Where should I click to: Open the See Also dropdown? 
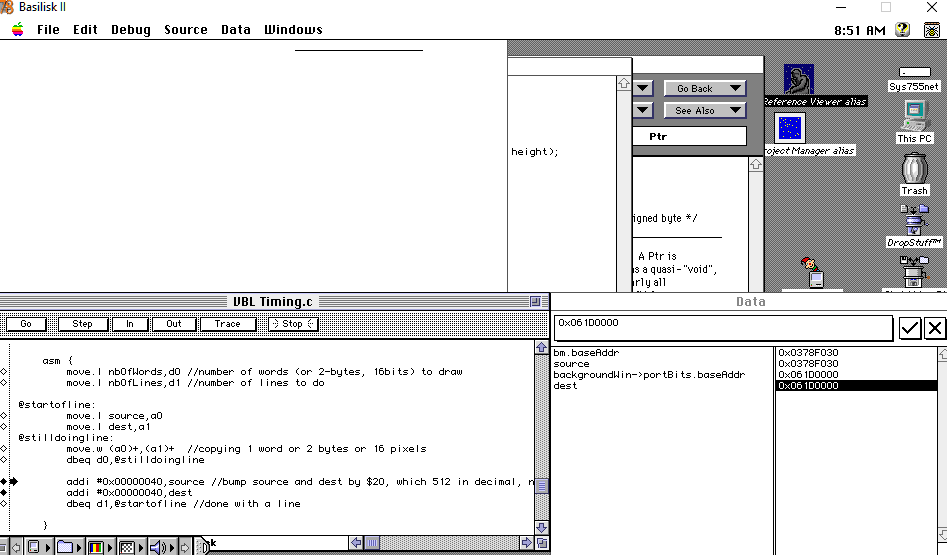[705, 110]
